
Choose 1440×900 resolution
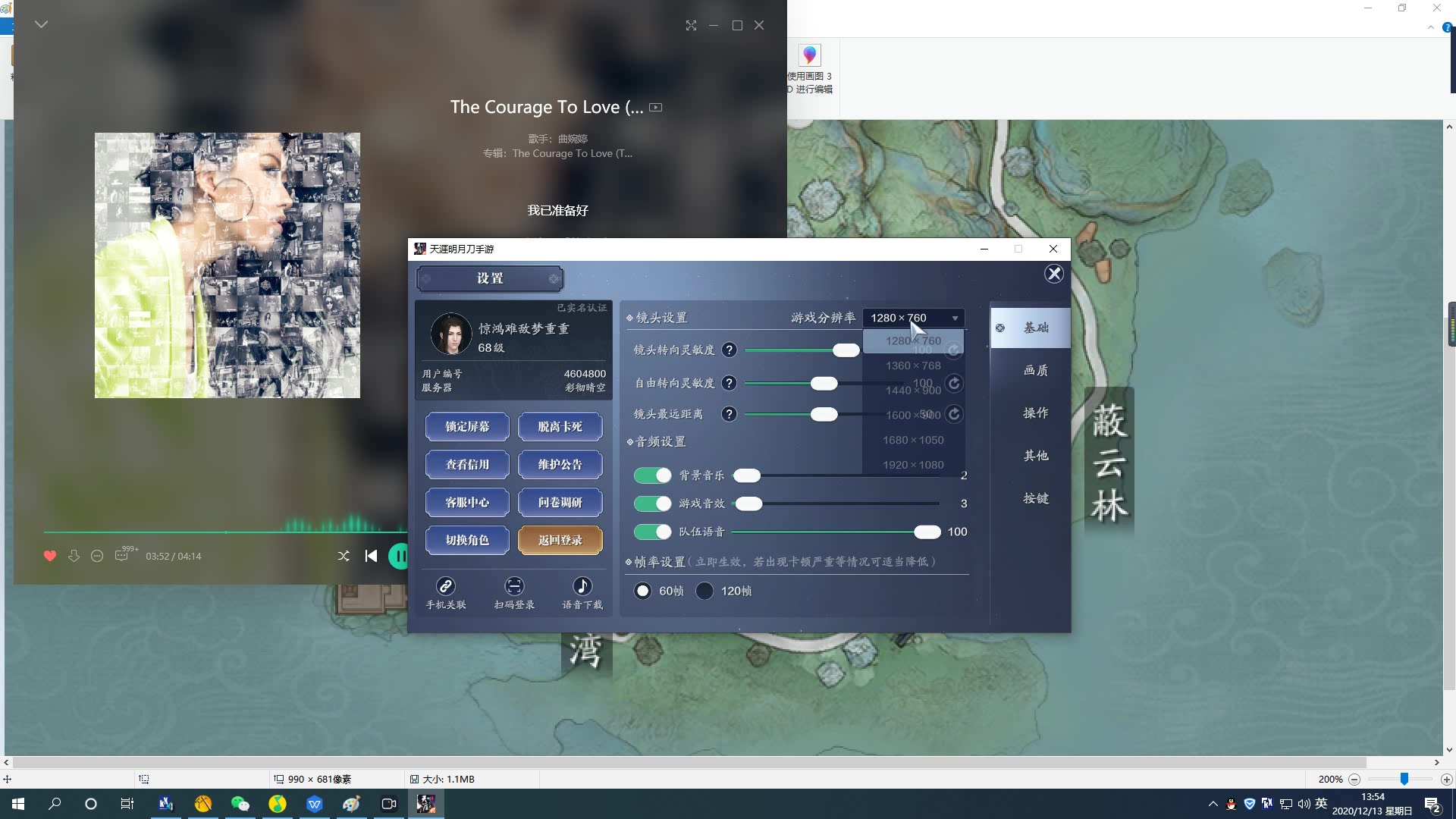(x=914, y=391)
